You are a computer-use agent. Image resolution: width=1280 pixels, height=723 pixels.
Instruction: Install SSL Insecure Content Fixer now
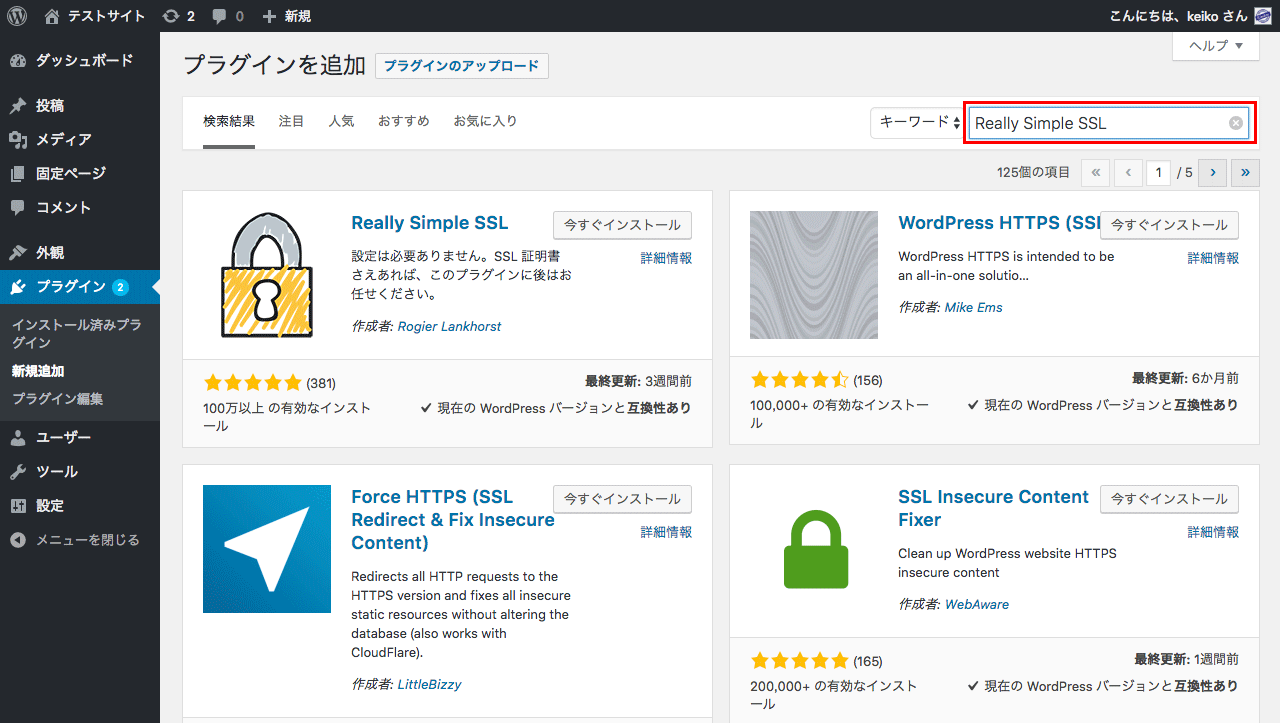coord(1169,499)
